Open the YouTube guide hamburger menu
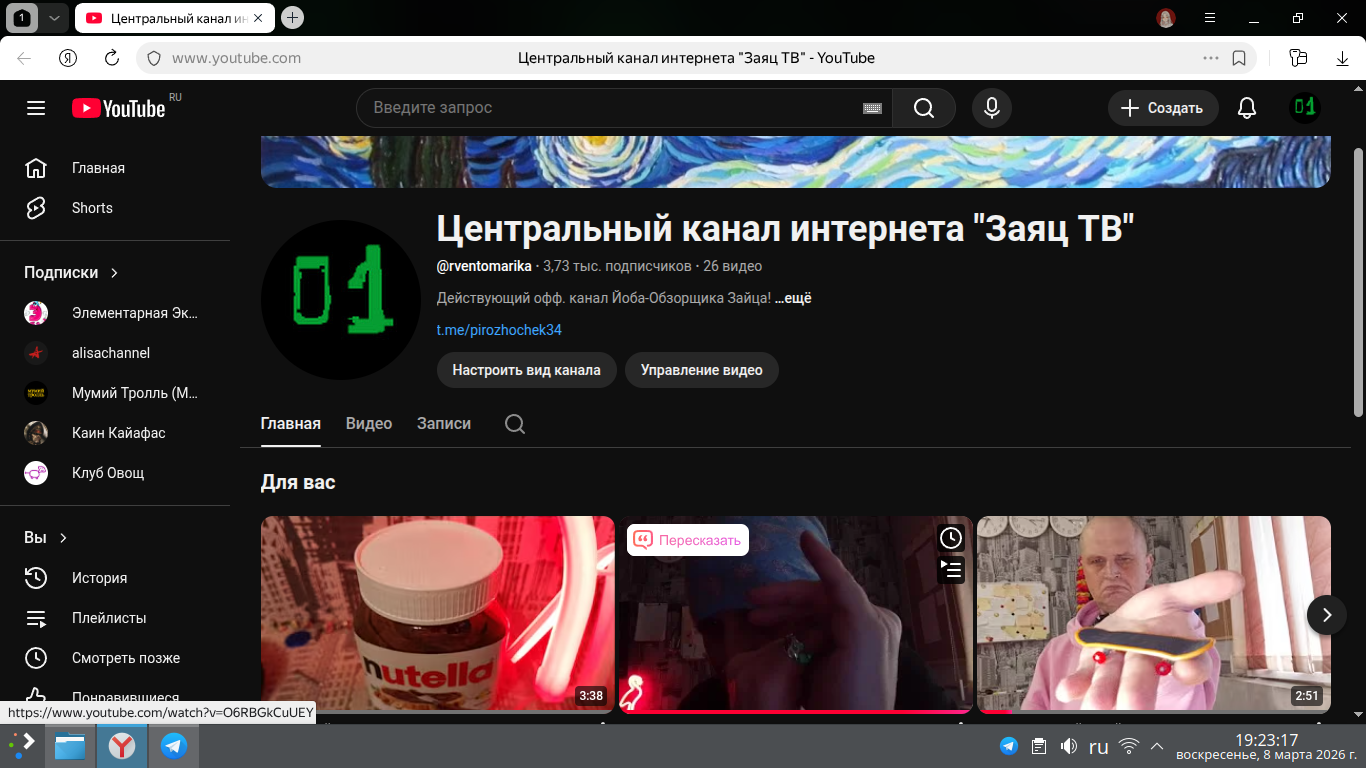Image resolution: width=1366 pixels, height=768 pixels. (36, 108)
